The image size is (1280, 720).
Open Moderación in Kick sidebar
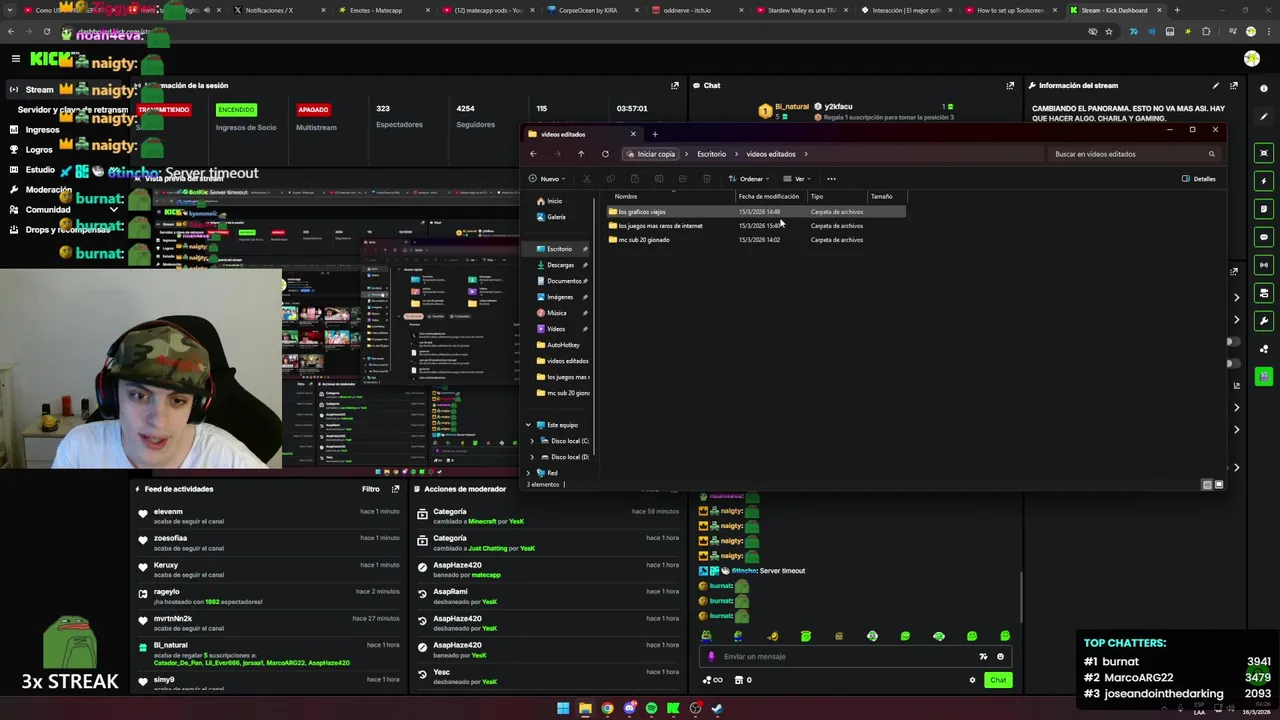pos(48,190)
